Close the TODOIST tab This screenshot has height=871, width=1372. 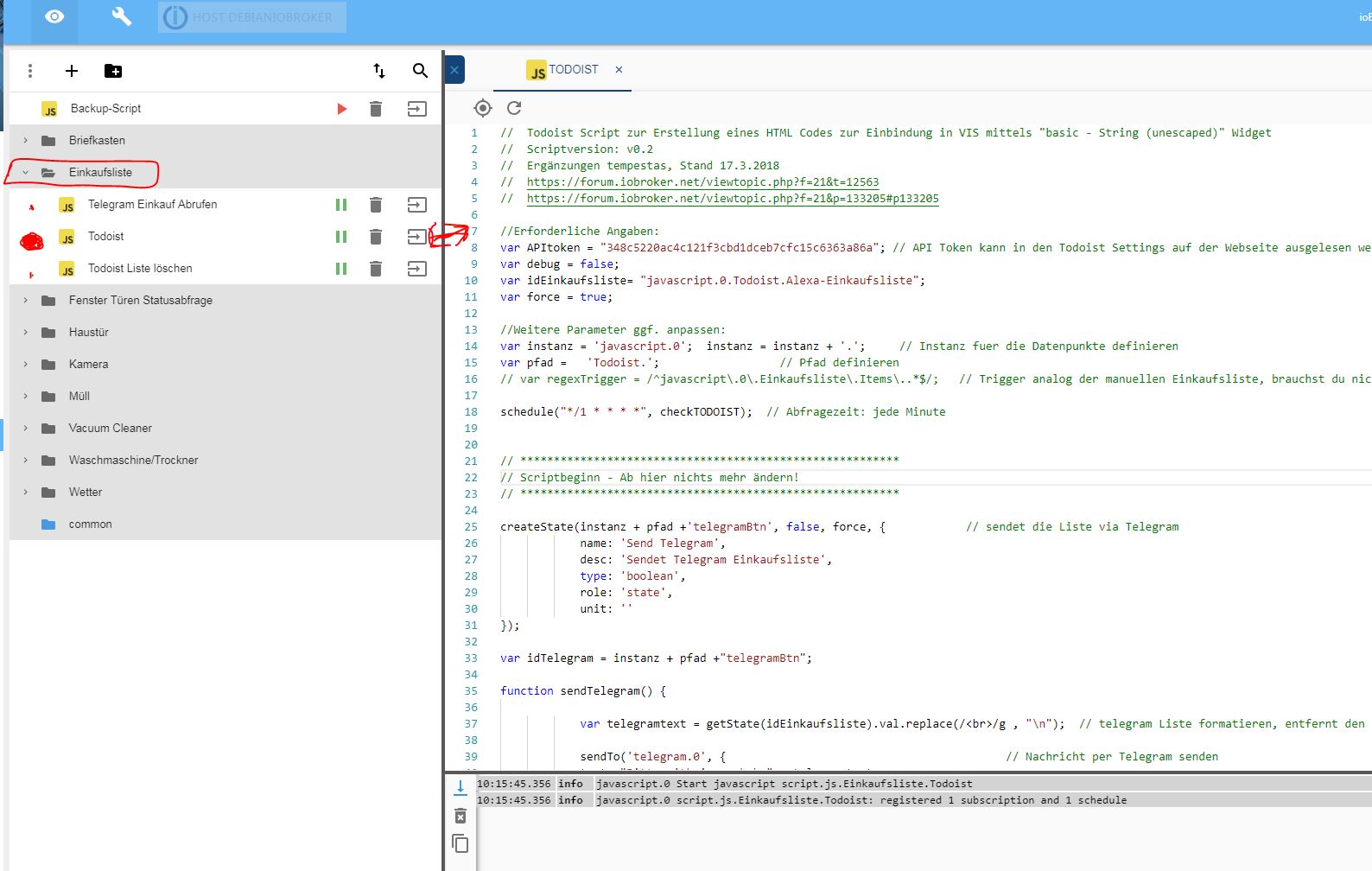(619, 70)
